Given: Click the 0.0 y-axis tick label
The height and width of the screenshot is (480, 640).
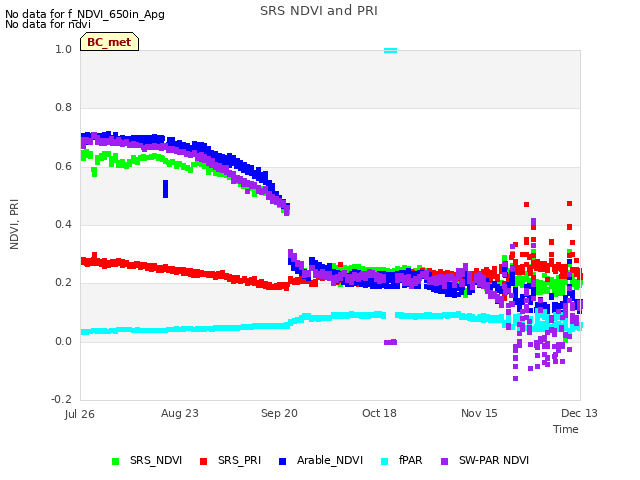Looking at the screenshot, I should click(63, 341).
